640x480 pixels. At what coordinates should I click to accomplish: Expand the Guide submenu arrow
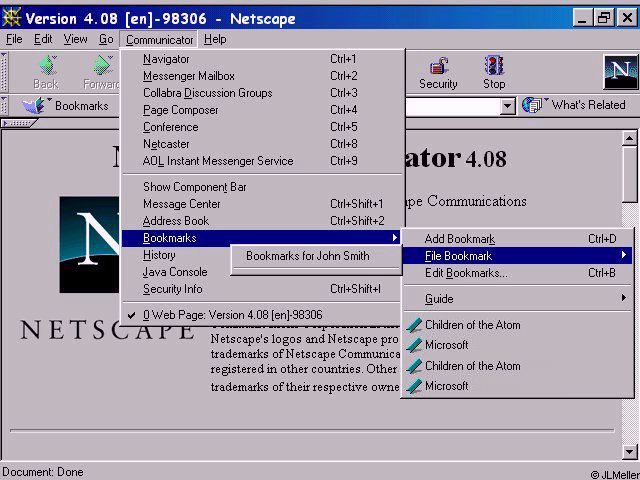pos(624,298)
